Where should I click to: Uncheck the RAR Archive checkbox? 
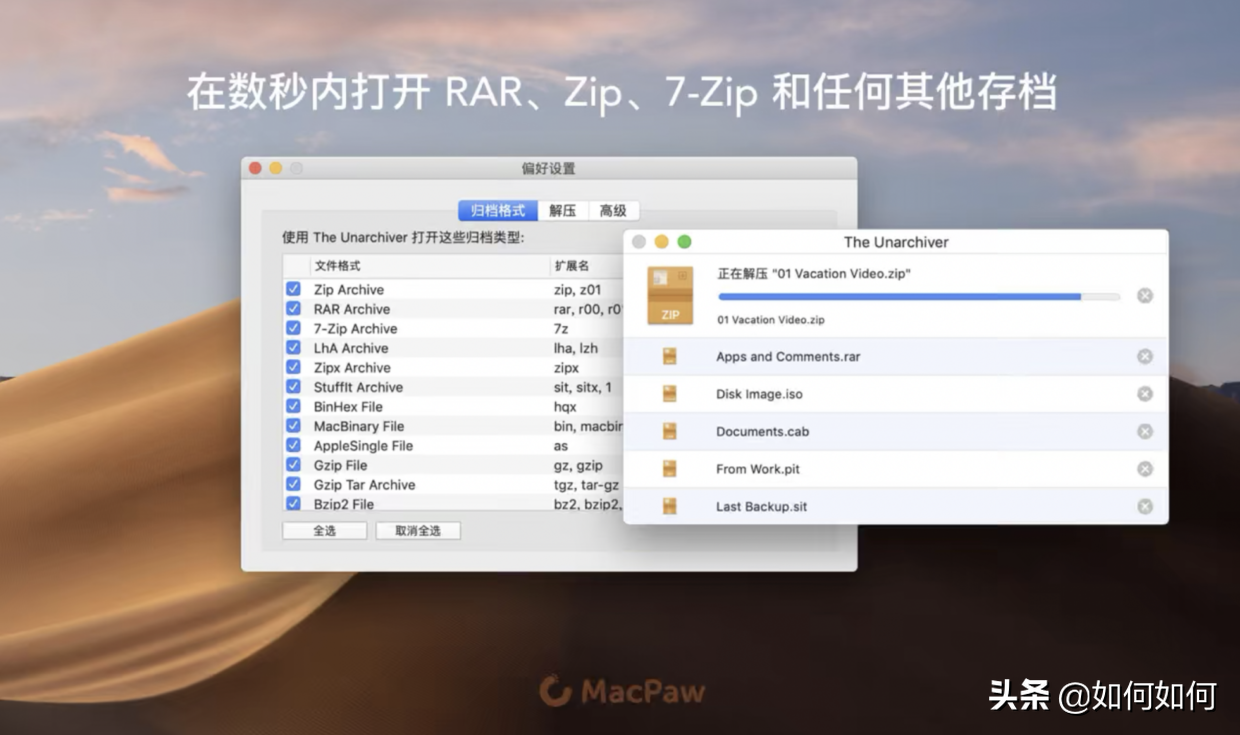tap(293, 309)
